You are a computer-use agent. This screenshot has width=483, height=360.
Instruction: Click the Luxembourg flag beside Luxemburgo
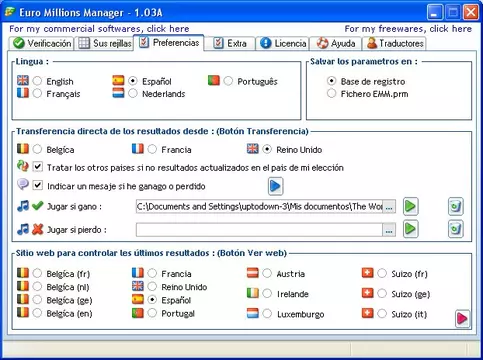tap(253, 313)
